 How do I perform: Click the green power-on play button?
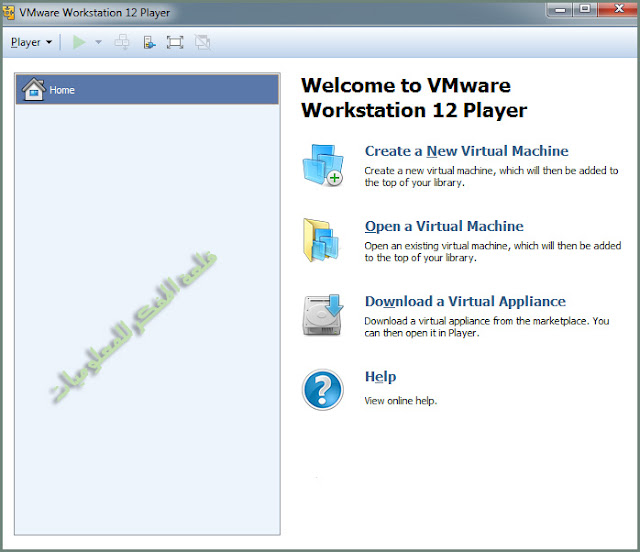click(x=79, y=42)
